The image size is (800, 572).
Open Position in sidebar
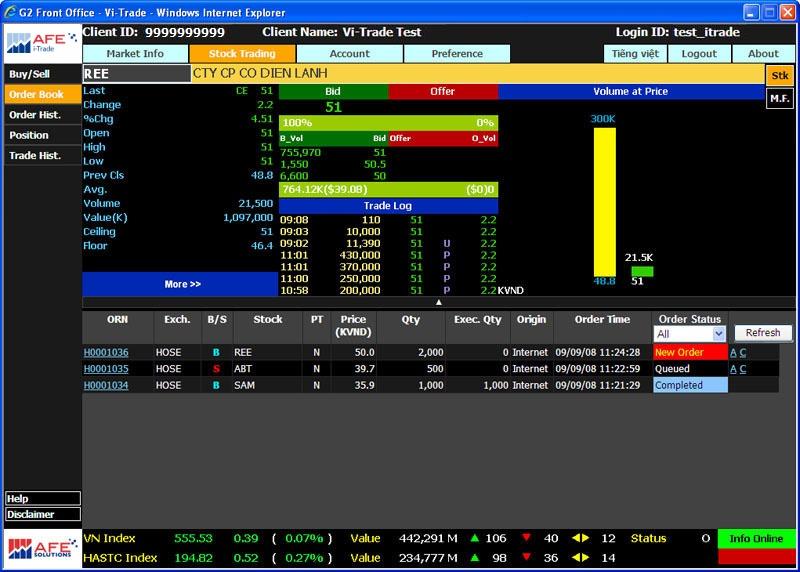tap(43, 135)
